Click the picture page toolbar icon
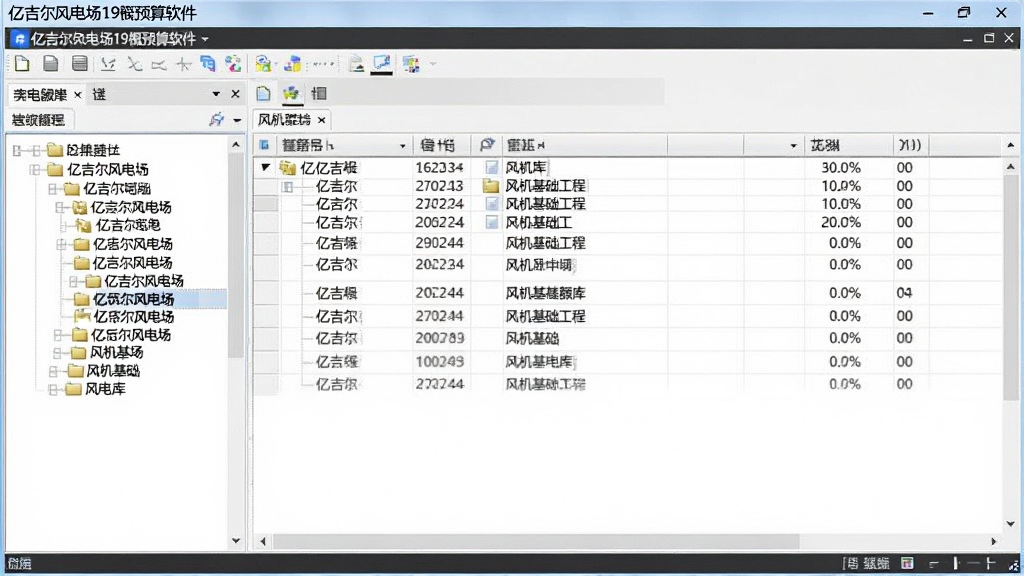The width and height of the screenshot is (1024, 576). [x=356, y=63]
